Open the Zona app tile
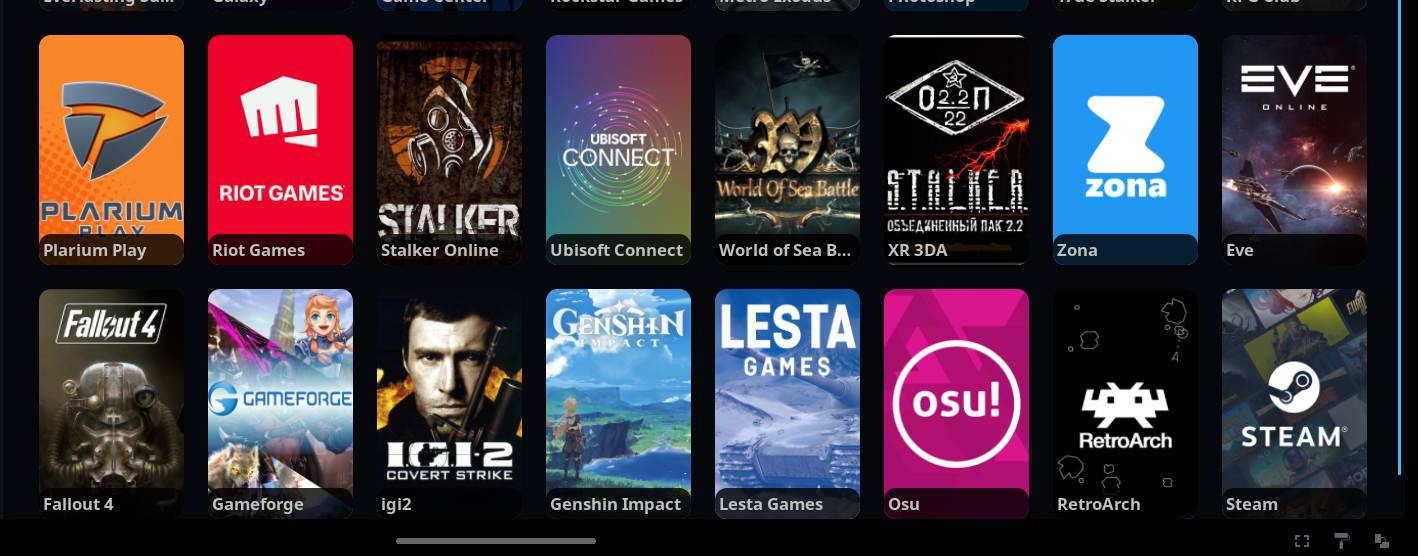Screen dimensions: 1418x556 point(1125,150)
